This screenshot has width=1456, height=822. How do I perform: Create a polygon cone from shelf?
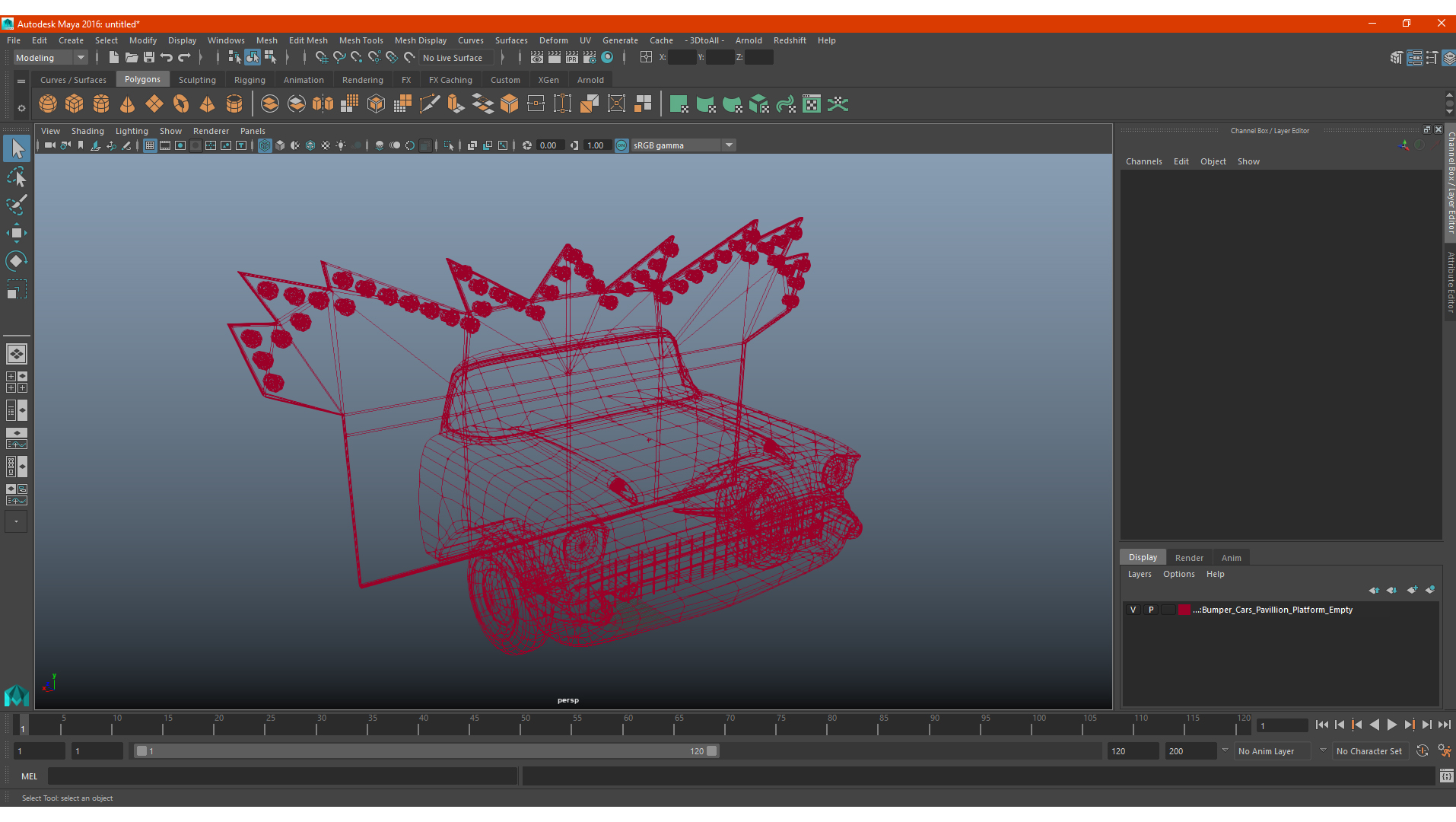click(128, 104)
